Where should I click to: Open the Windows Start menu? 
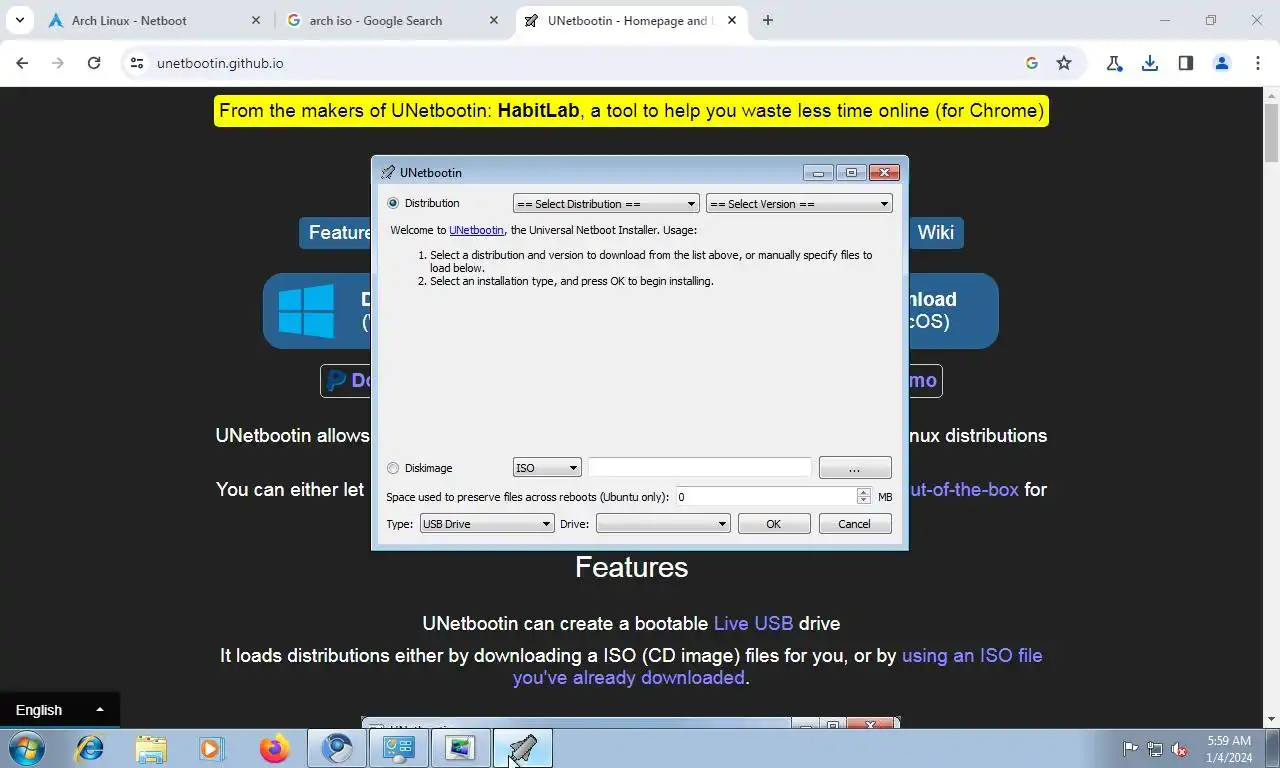pos(26,748)
